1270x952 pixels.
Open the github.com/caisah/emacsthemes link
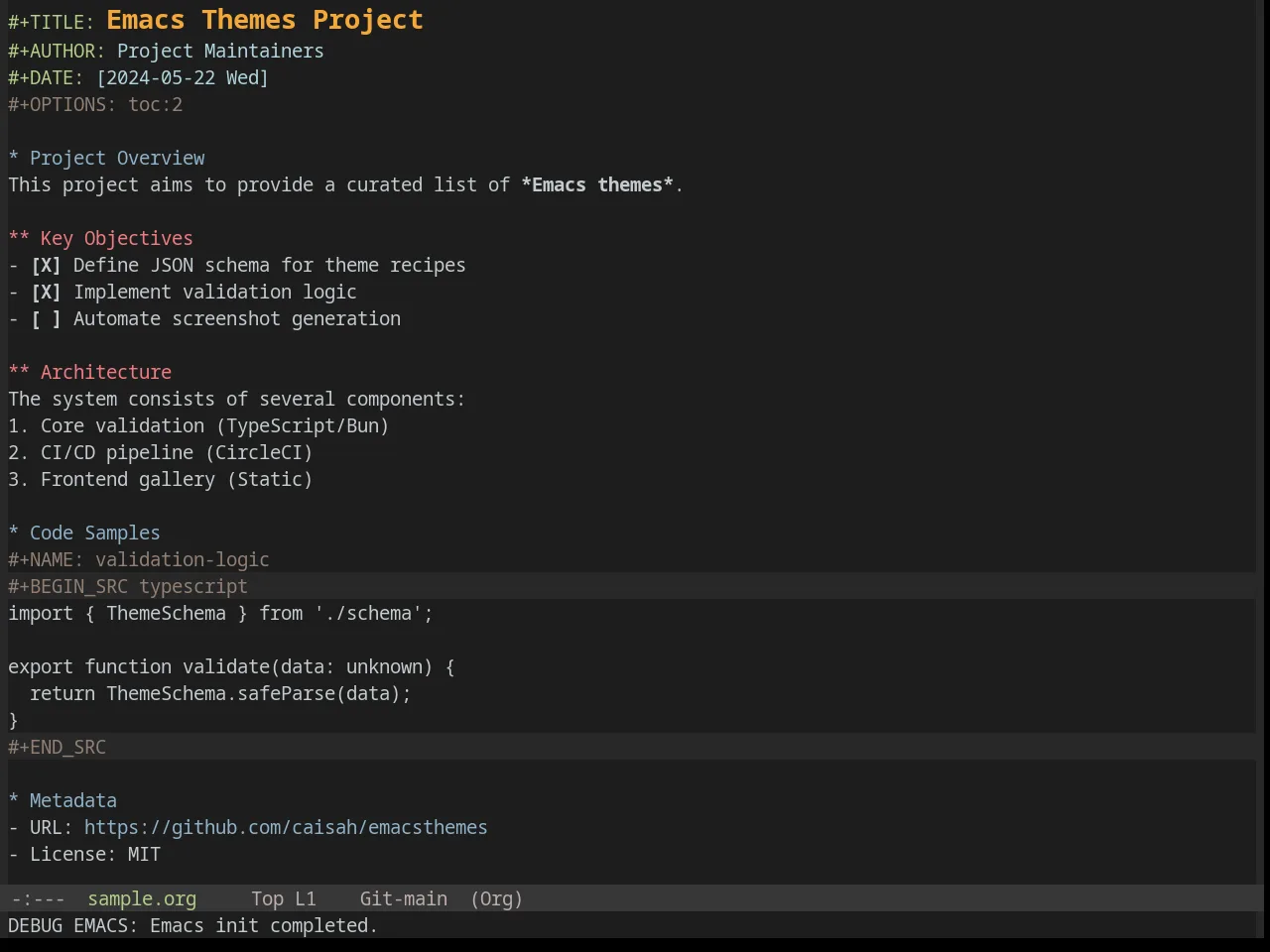(286, 828)
